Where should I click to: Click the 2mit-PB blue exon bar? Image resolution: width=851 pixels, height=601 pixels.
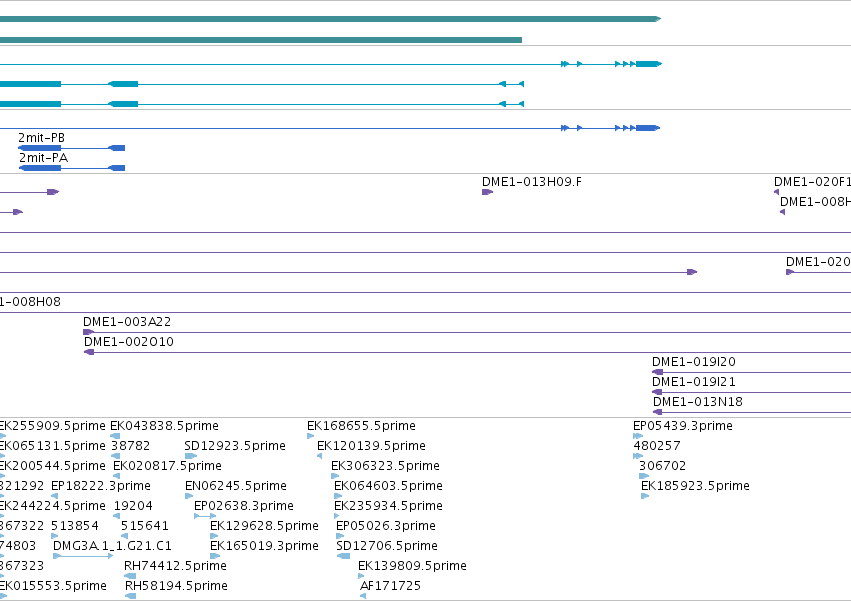click(x=40, y=148)
